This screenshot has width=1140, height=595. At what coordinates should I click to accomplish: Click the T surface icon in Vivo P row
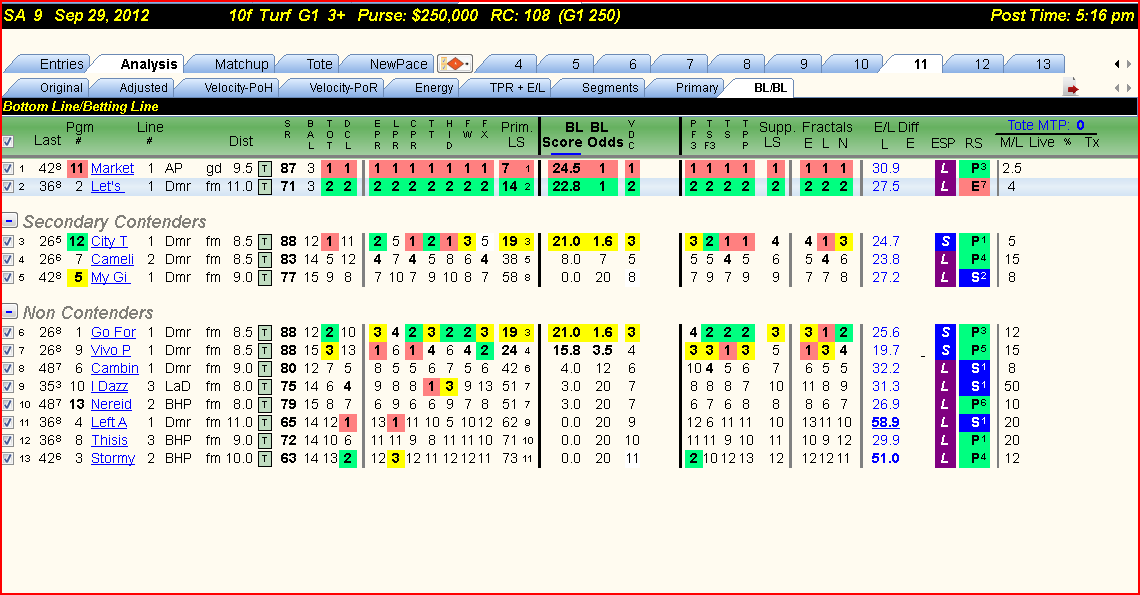265,351
